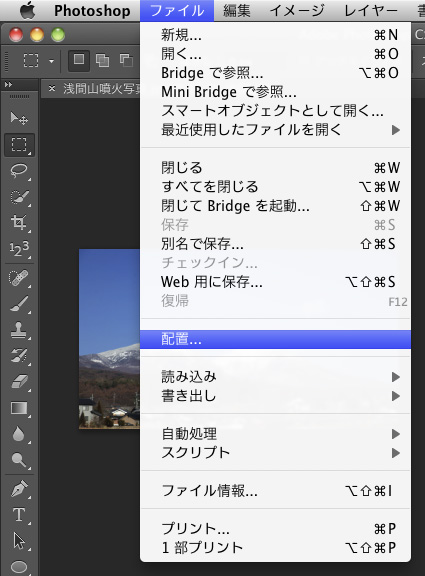Image resolution: width=425 pixels, height=576 pixels.
Task: Open the tool preset picker arrow
Action: [x=51, y=61]
